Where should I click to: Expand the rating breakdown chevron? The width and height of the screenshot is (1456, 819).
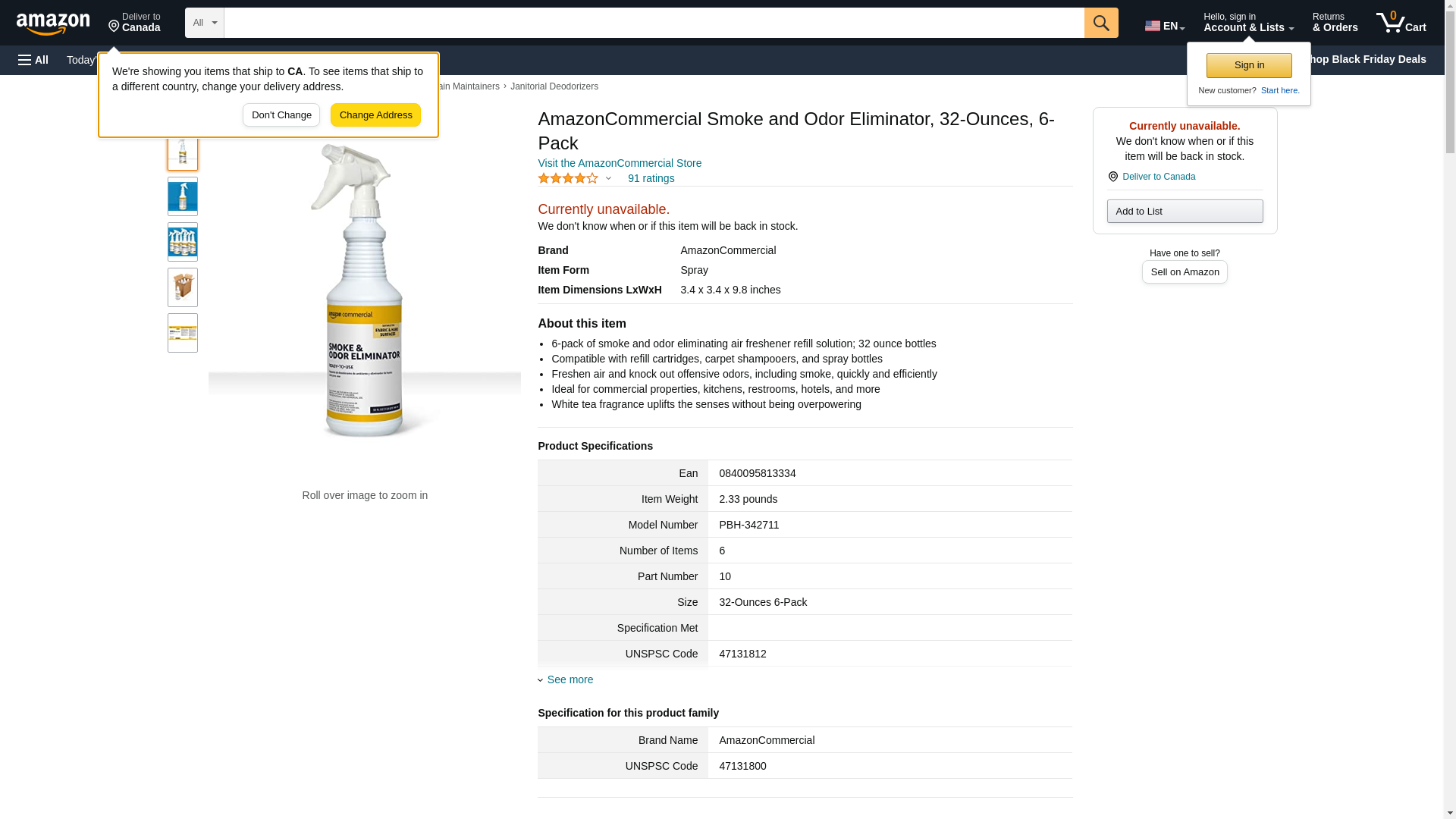pyautogui.click(x=608, y=179)
